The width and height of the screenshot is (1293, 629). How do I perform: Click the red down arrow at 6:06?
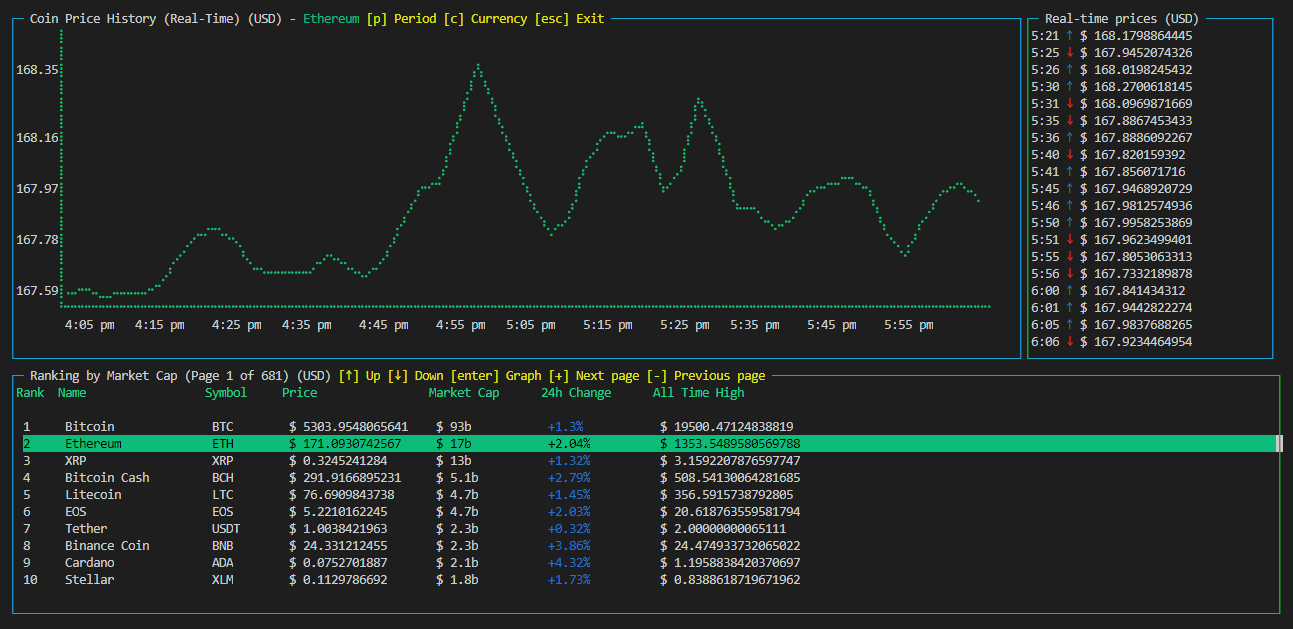point(1069,342)
